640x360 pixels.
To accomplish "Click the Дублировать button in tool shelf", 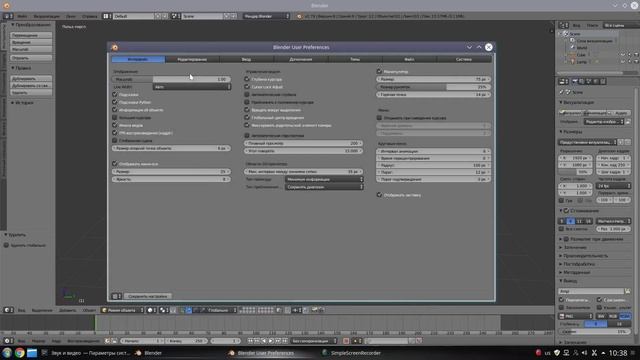I will pos(31,79).
